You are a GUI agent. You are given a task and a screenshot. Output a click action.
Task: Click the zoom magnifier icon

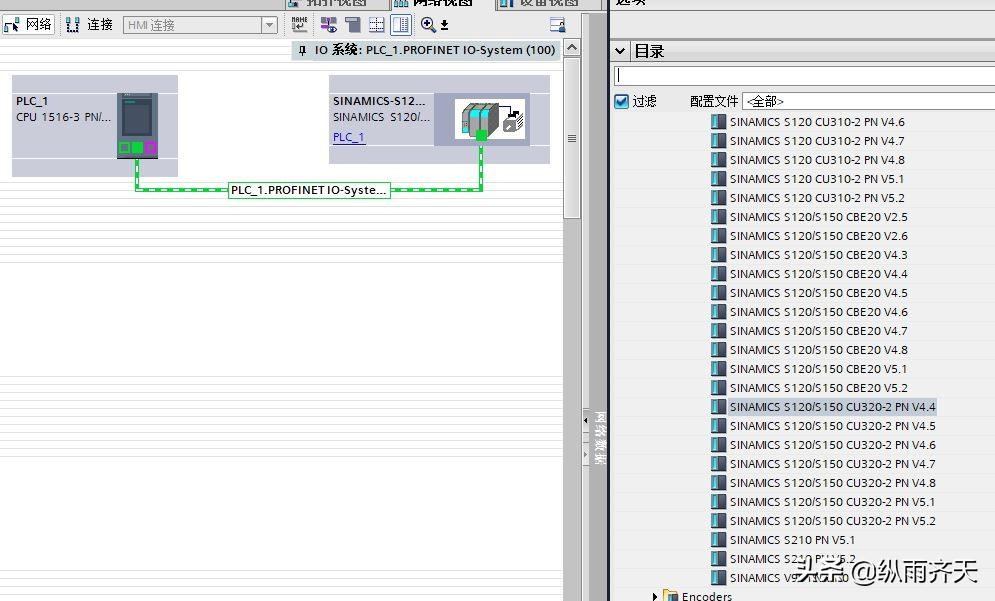pyautogui.click(x=428, y=25)
